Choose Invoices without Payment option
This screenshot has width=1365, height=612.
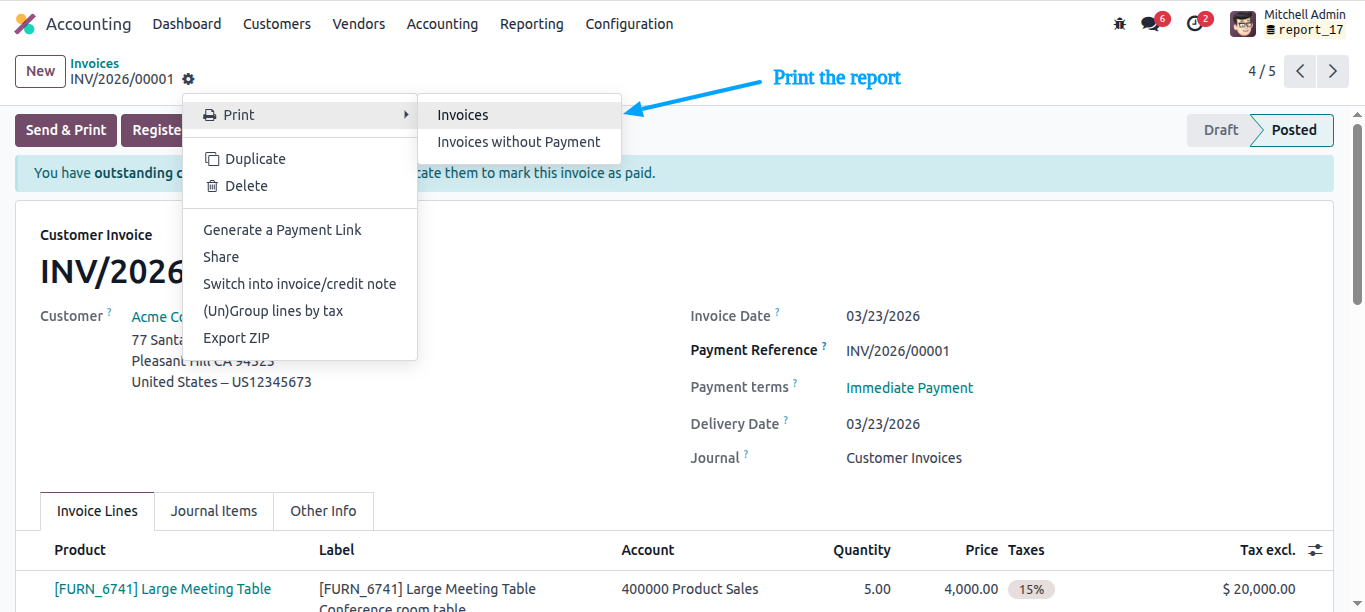tap(520, 142)
